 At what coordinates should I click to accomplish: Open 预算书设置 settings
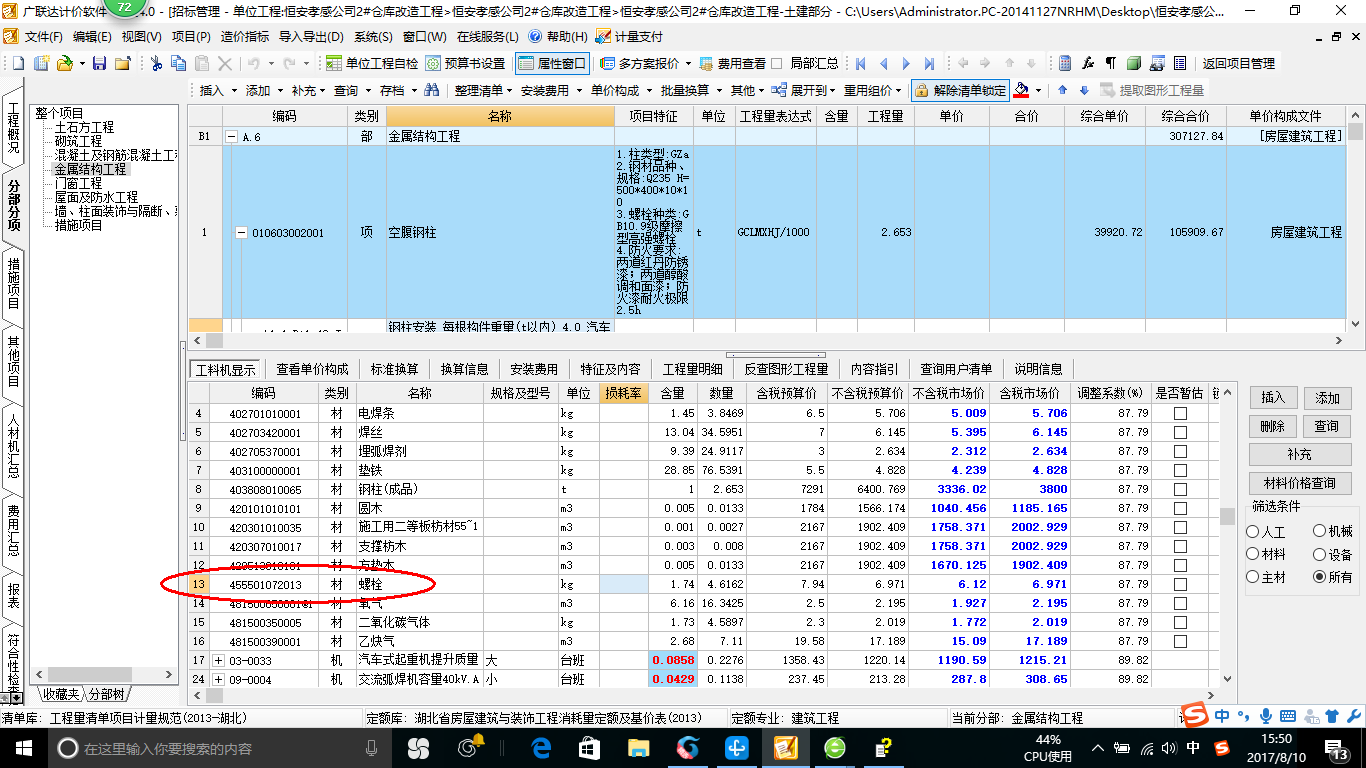click(x=465, y=63)
